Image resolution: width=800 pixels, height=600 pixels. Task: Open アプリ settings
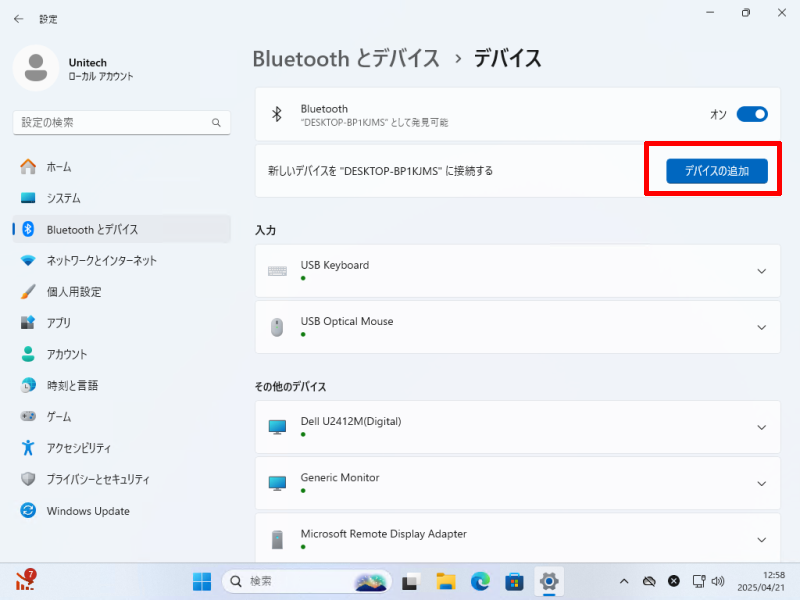(x=121, y=322)
